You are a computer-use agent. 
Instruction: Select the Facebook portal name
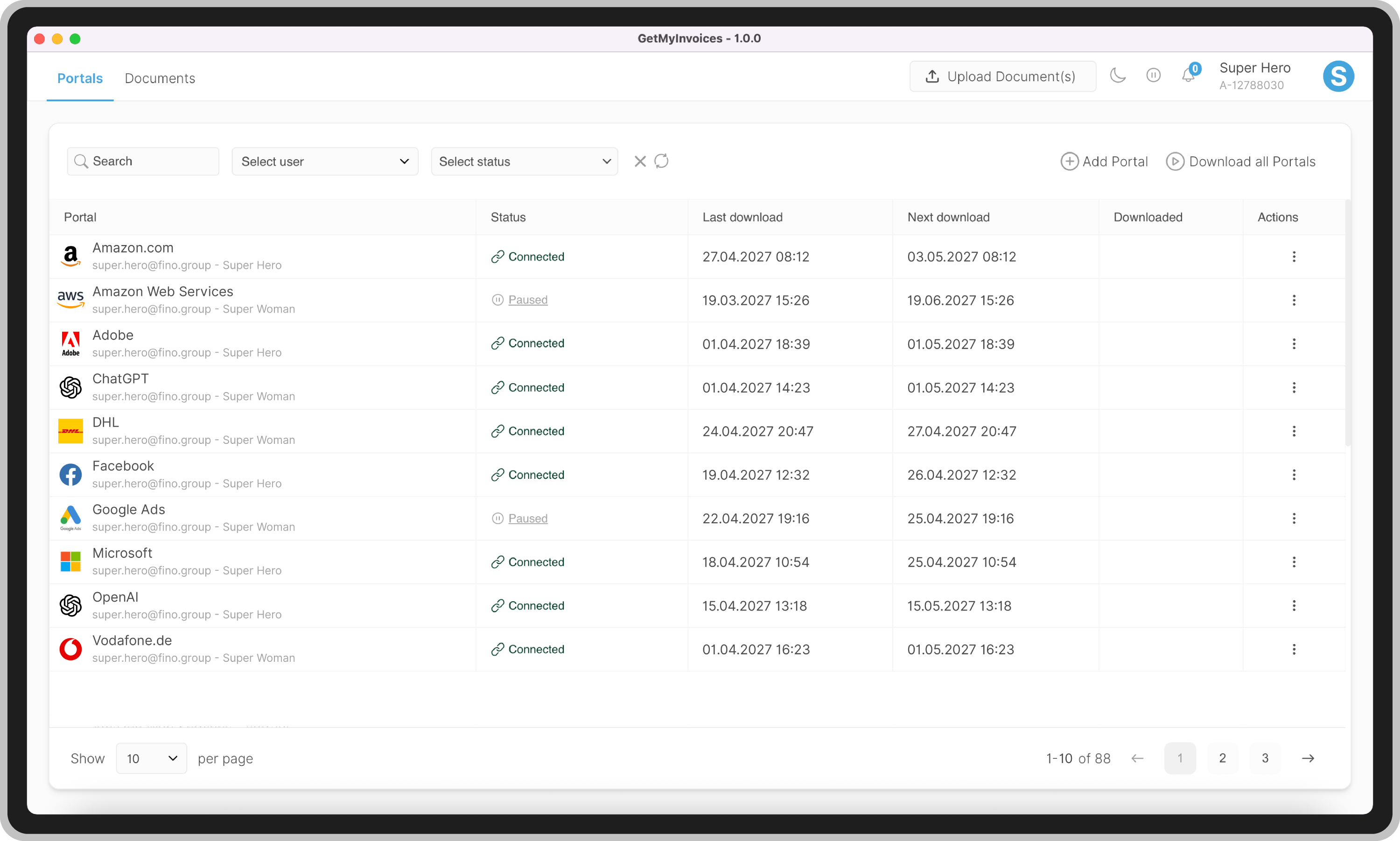click(x=123, y=466)
